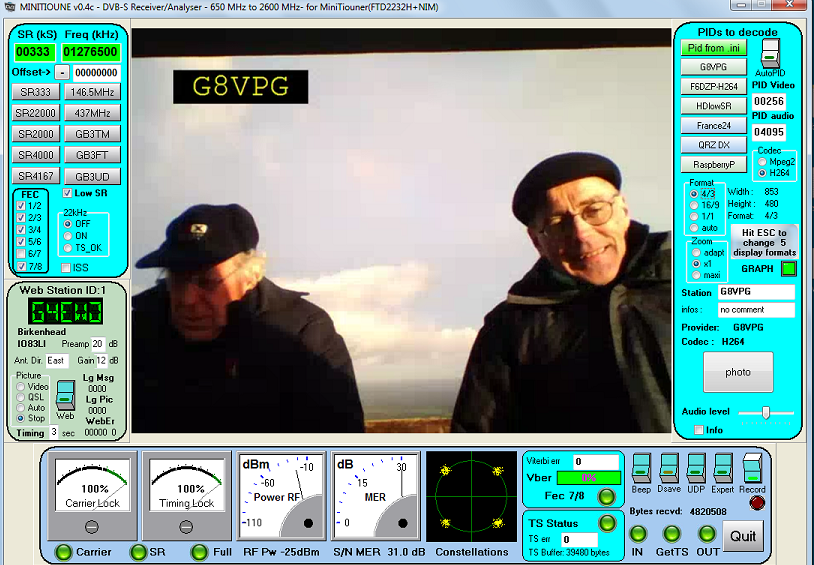Toggle the AutoPID switch
Screen dimensions: 814x565
coord(769,53)
